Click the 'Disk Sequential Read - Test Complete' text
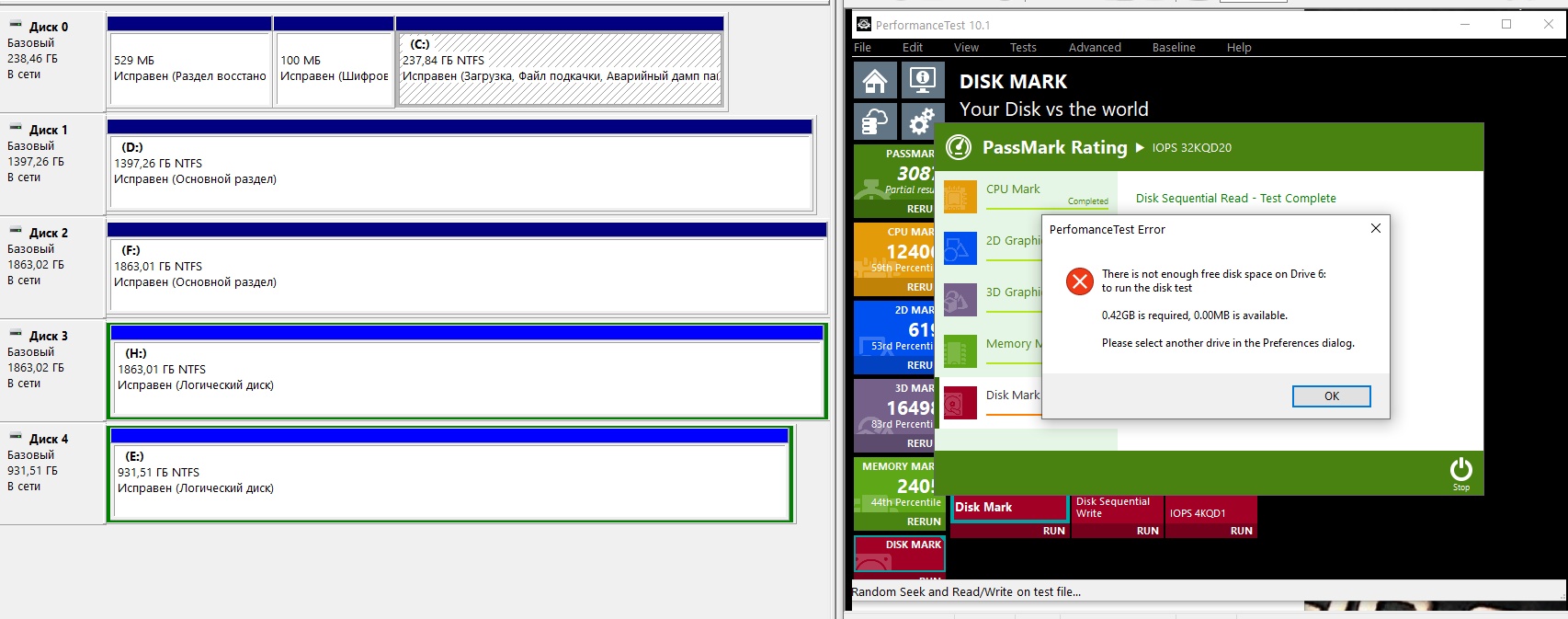This screenshot has height=619, width=1568. point(1235,198)
